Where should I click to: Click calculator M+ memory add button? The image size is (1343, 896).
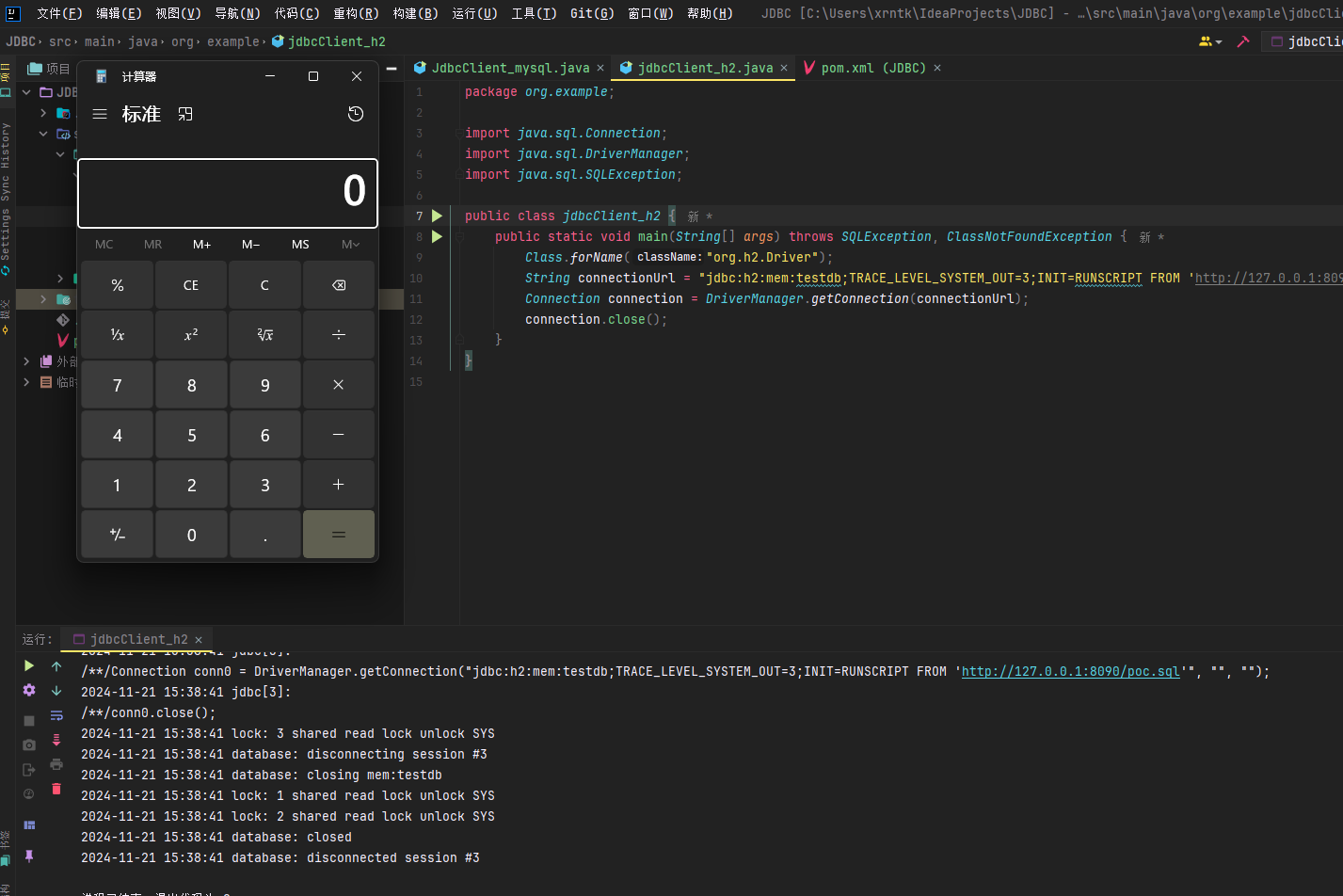click(x=202, y=244)
